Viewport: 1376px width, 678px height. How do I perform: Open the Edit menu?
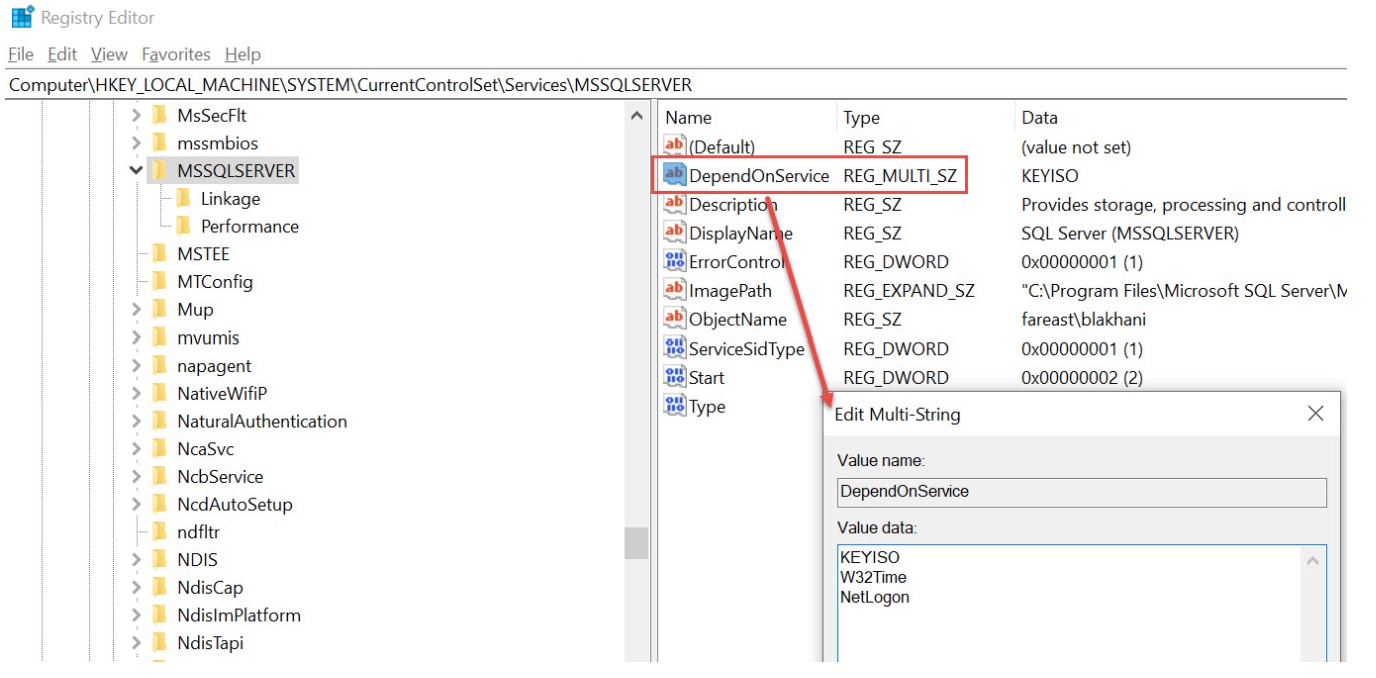pyautogui.click(x=62, y=54)
